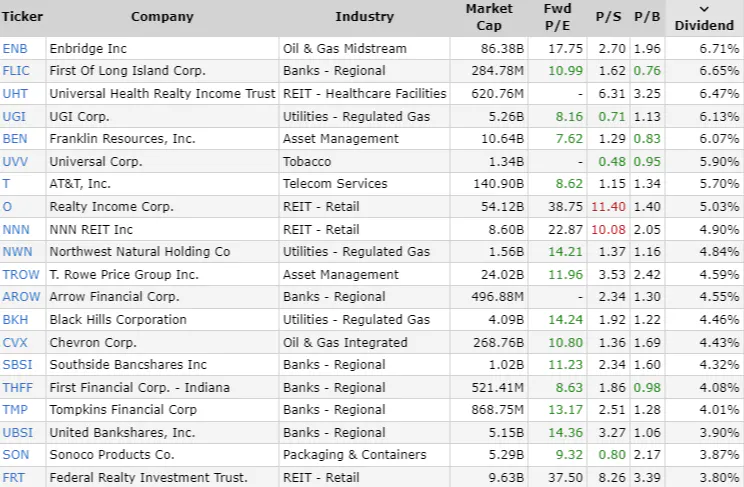The width and height of the screenshot is (744, 487).
Task: Sort table by Company column header
Action: click(162, 17)
